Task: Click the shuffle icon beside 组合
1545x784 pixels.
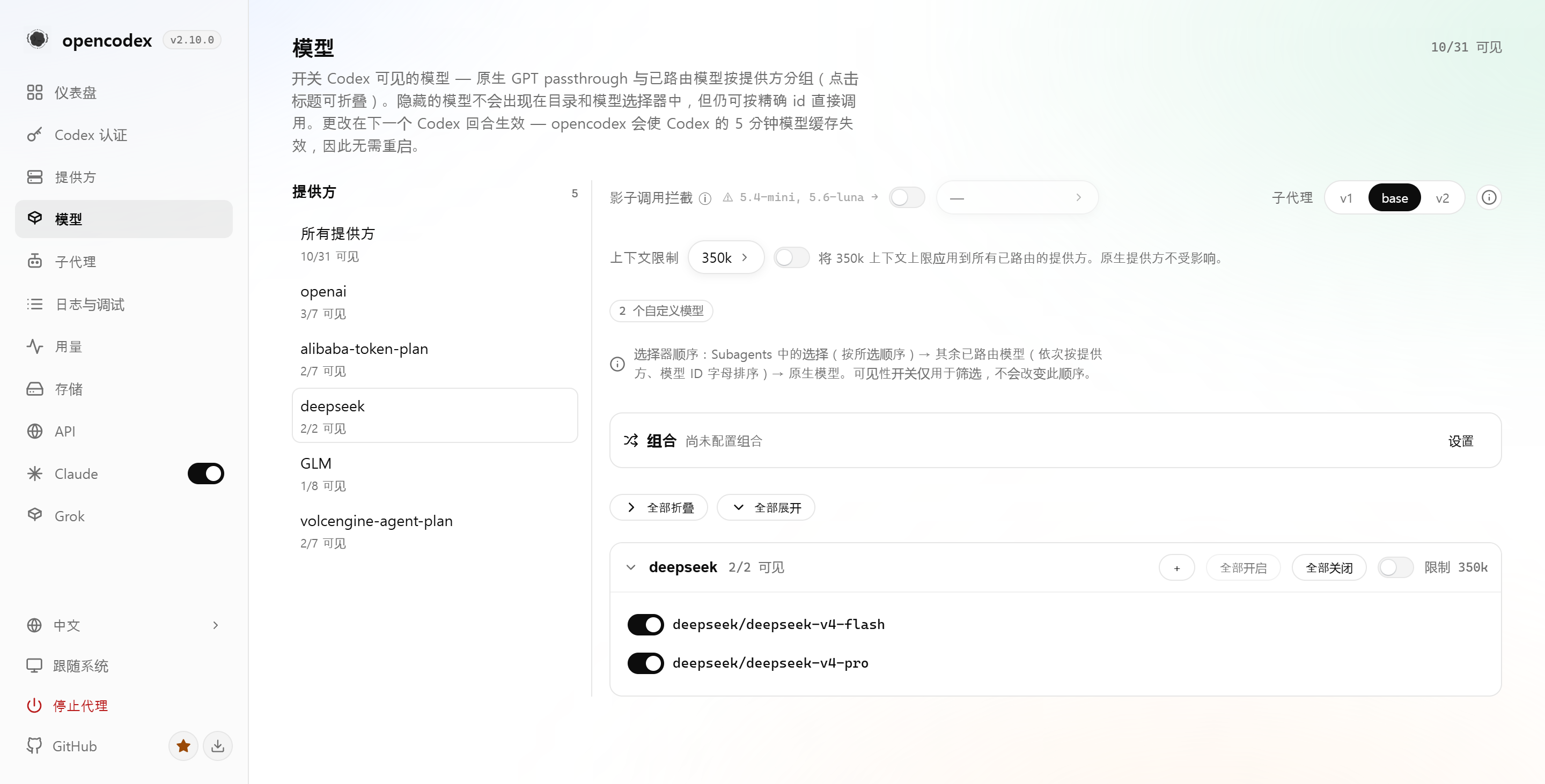Action: tap(631, 441)
